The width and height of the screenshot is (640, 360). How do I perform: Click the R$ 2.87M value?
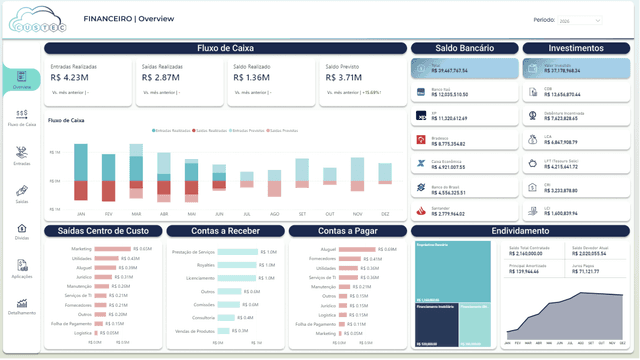point(161,78)
